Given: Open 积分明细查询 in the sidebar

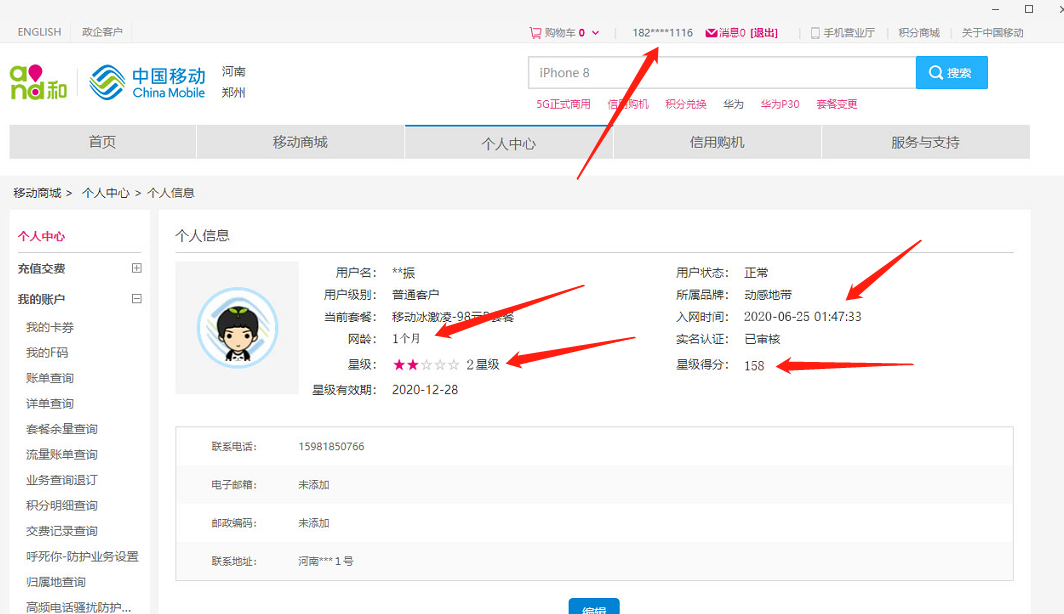Looking at the screenshot, I should tap(62, 505).
